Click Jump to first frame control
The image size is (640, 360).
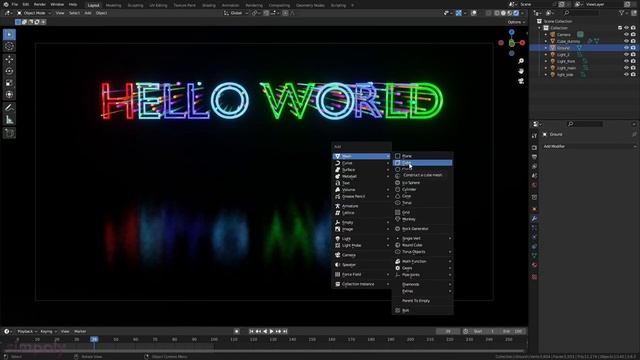251,331
